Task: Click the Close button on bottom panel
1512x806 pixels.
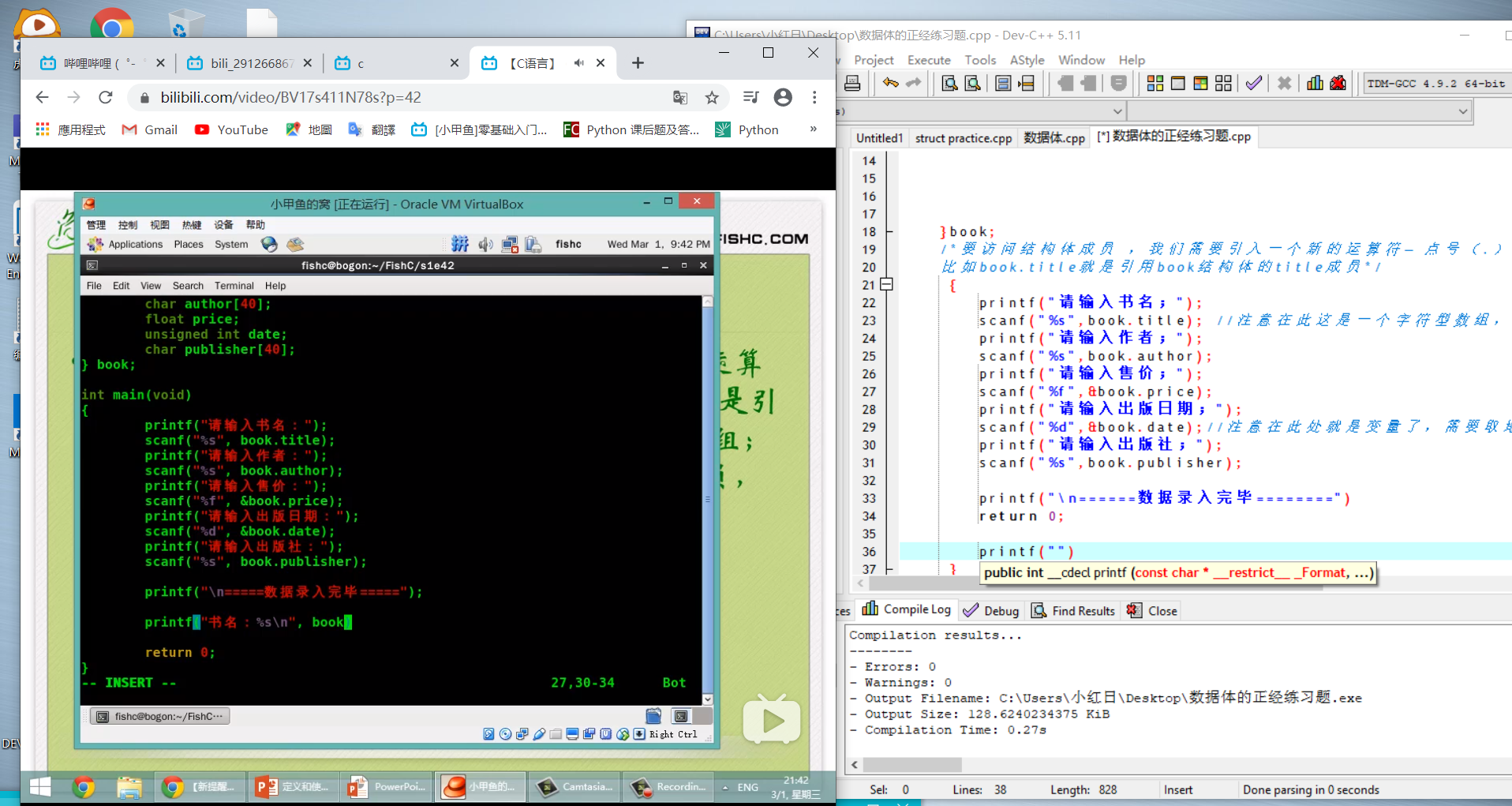Action: click(1152, 610)
